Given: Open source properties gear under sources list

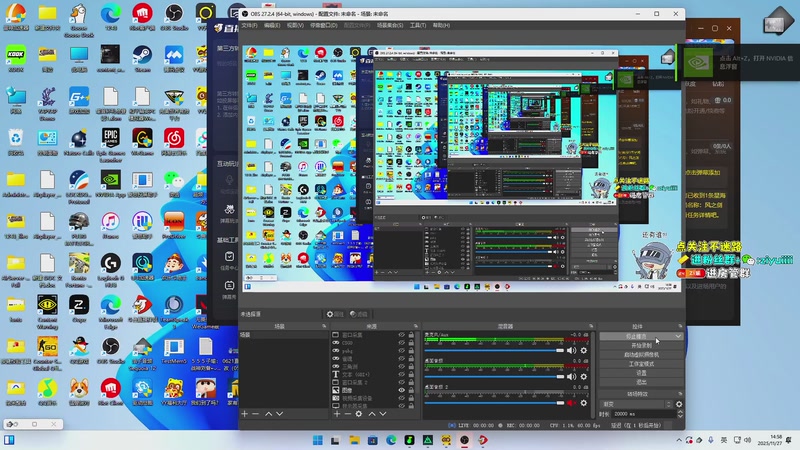Looking at the screenshot, I should click(x=359, y=414).
